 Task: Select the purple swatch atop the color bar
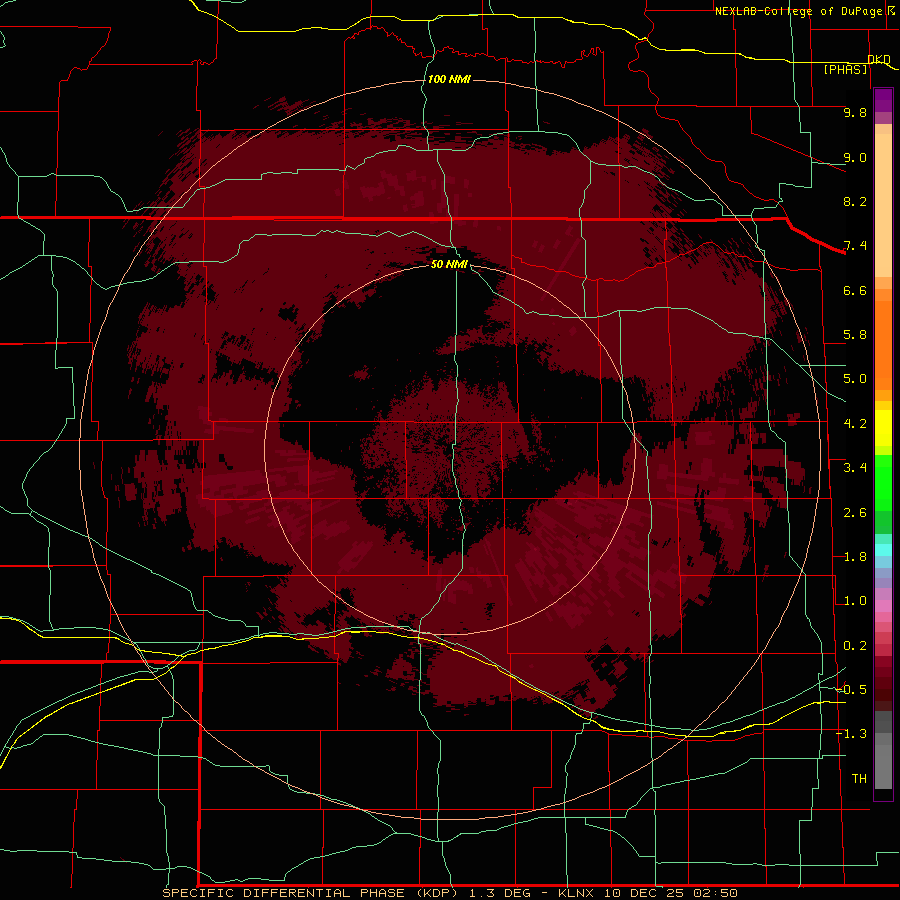tap(883, 100)
